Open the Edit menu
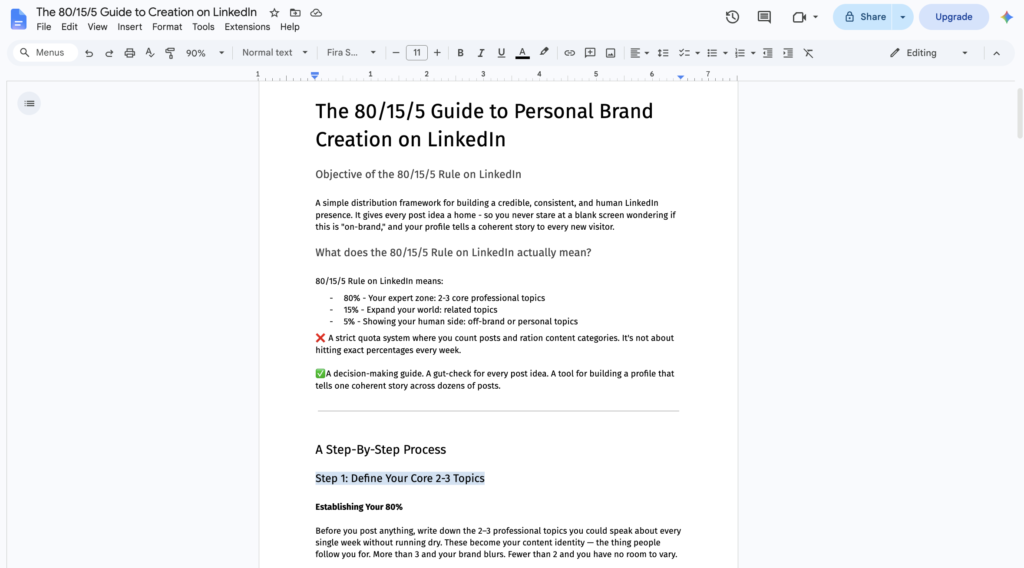The width and height of the screenshot is (1024, 568). (69, 27)
